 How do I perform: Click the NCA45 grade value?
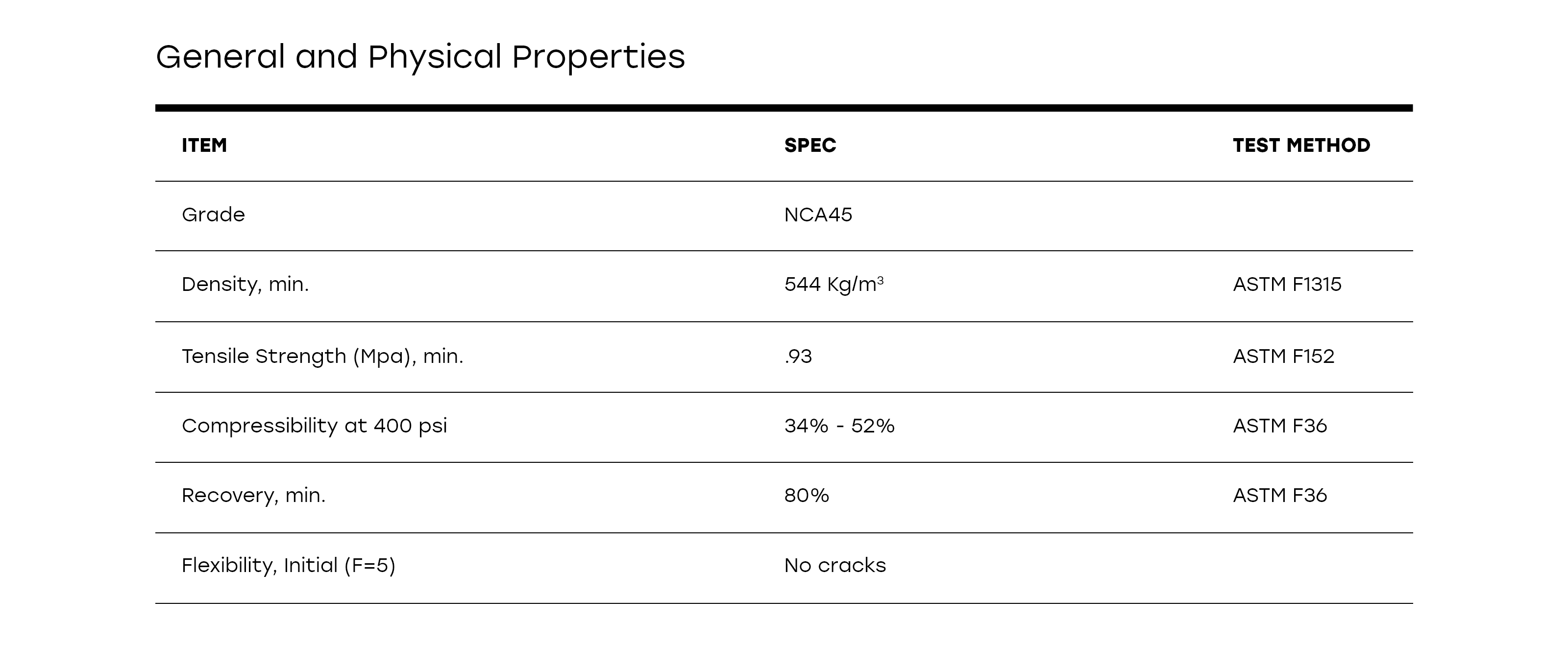coord(817,215)
